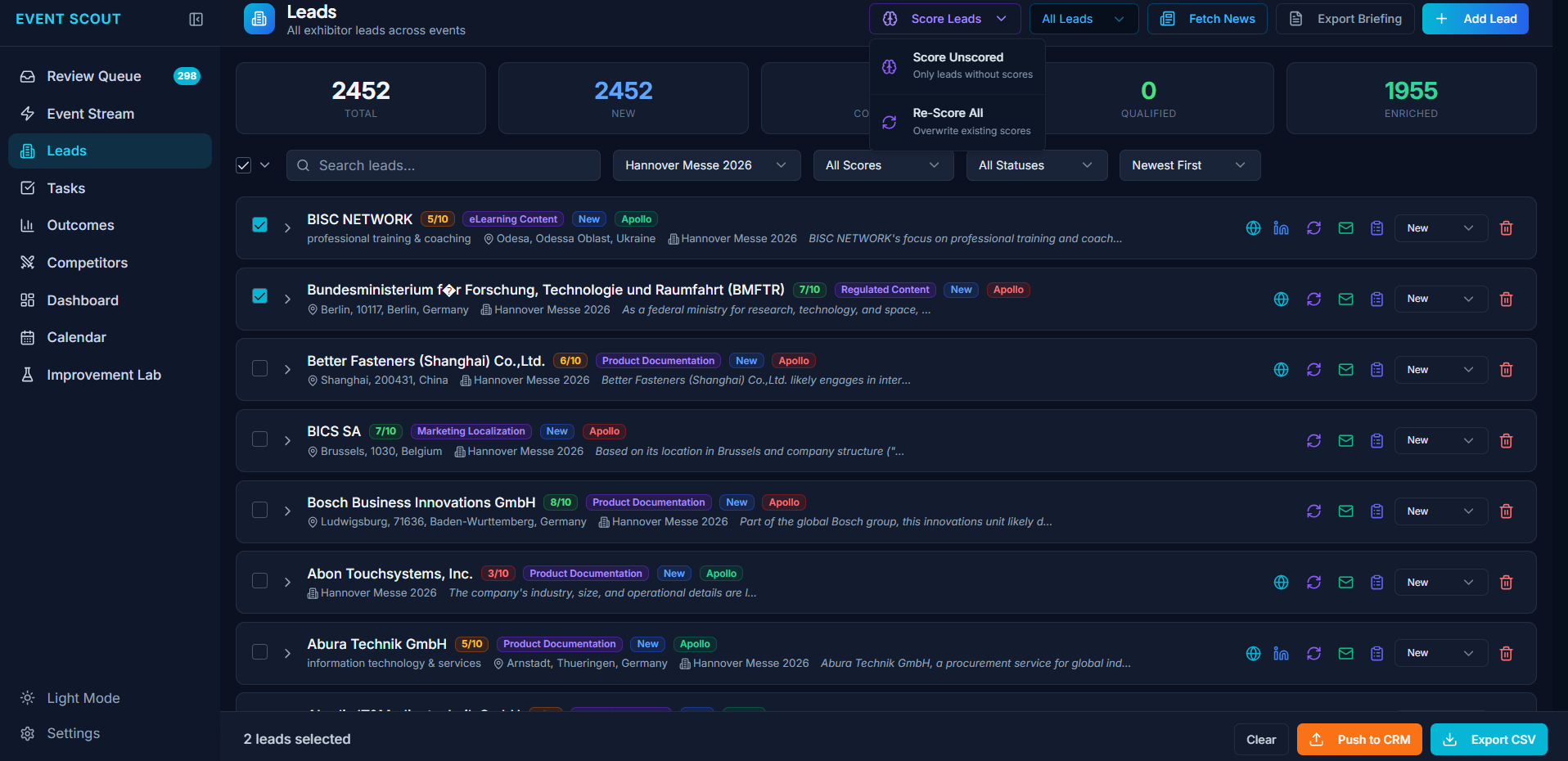
Task: Click clipboard icon for BISC NETWORK
Action: coord(1377,228)
